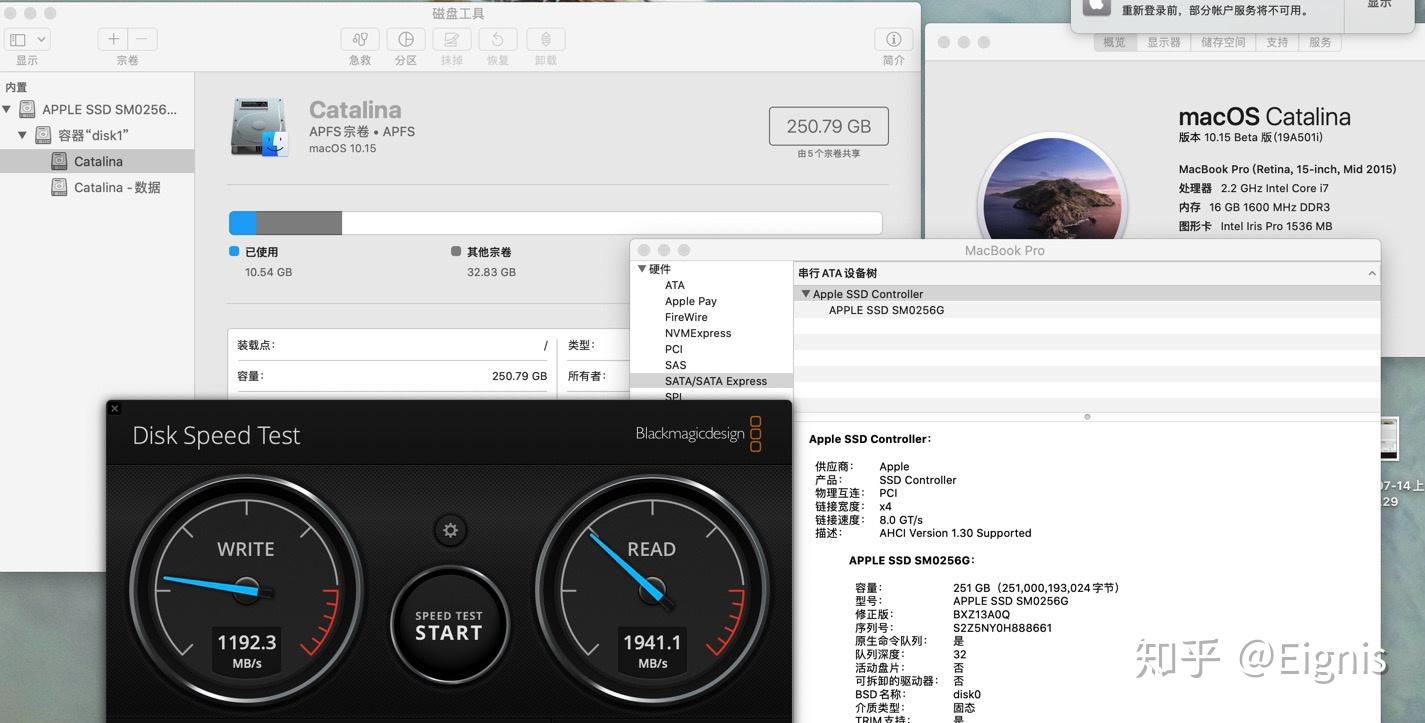
Task: Click the add volume plus button
Action: 113,39
